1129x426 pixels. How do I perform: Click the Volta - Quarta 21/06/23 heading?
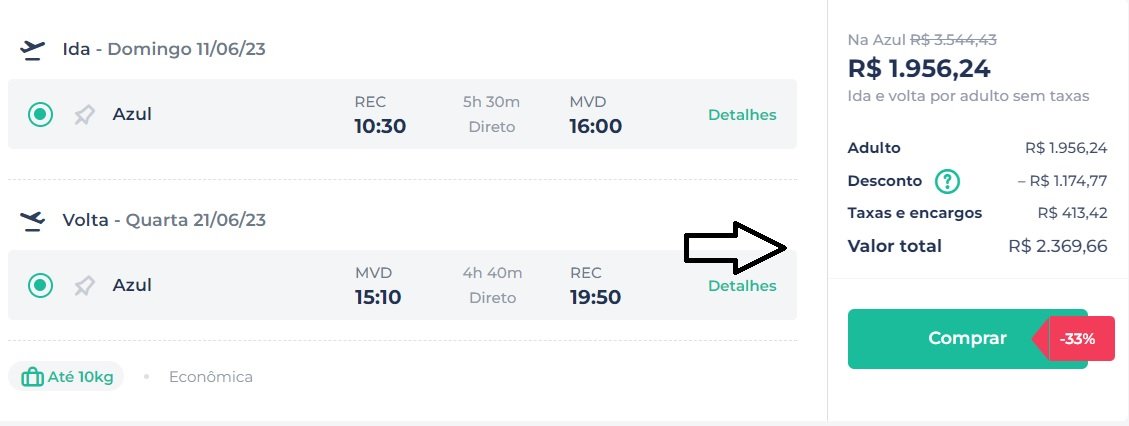[x=164, y=220]
